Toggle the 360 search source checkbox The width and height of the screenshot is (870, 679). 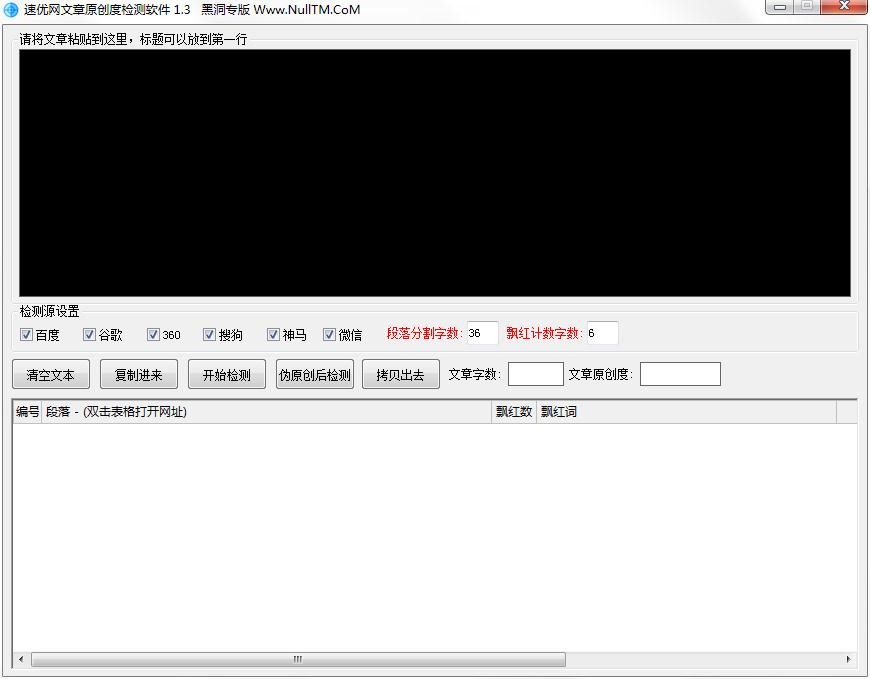pyautogui.click(x=153, y=334)
